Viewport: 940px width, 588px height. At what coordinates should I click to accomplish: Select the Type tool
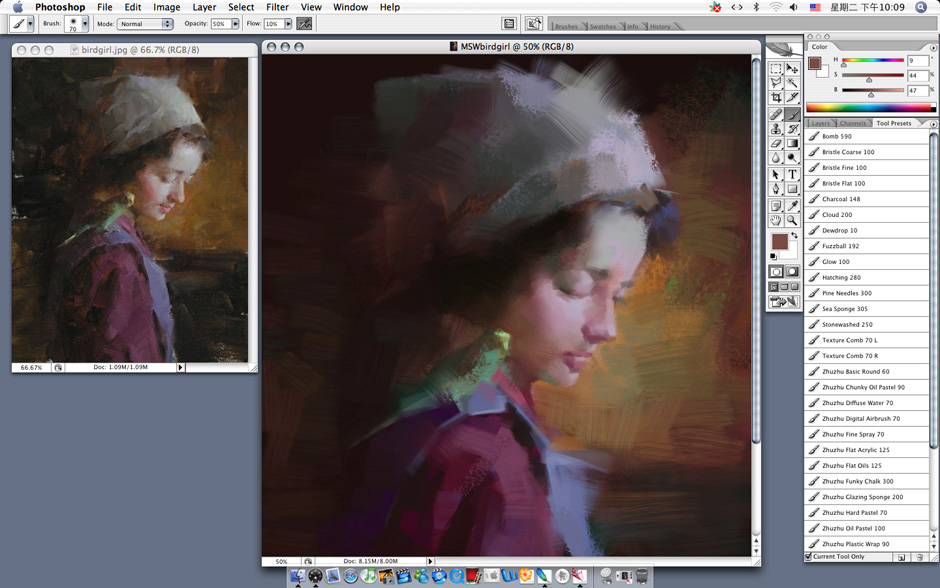coord(792,174)
